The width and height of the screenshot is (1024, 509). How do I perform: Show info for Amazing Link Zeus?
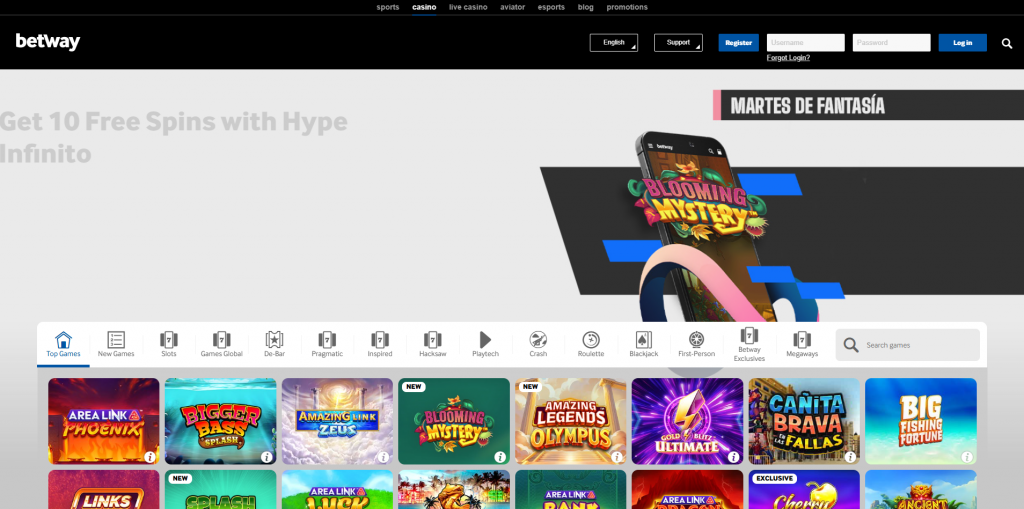point(383,457)
